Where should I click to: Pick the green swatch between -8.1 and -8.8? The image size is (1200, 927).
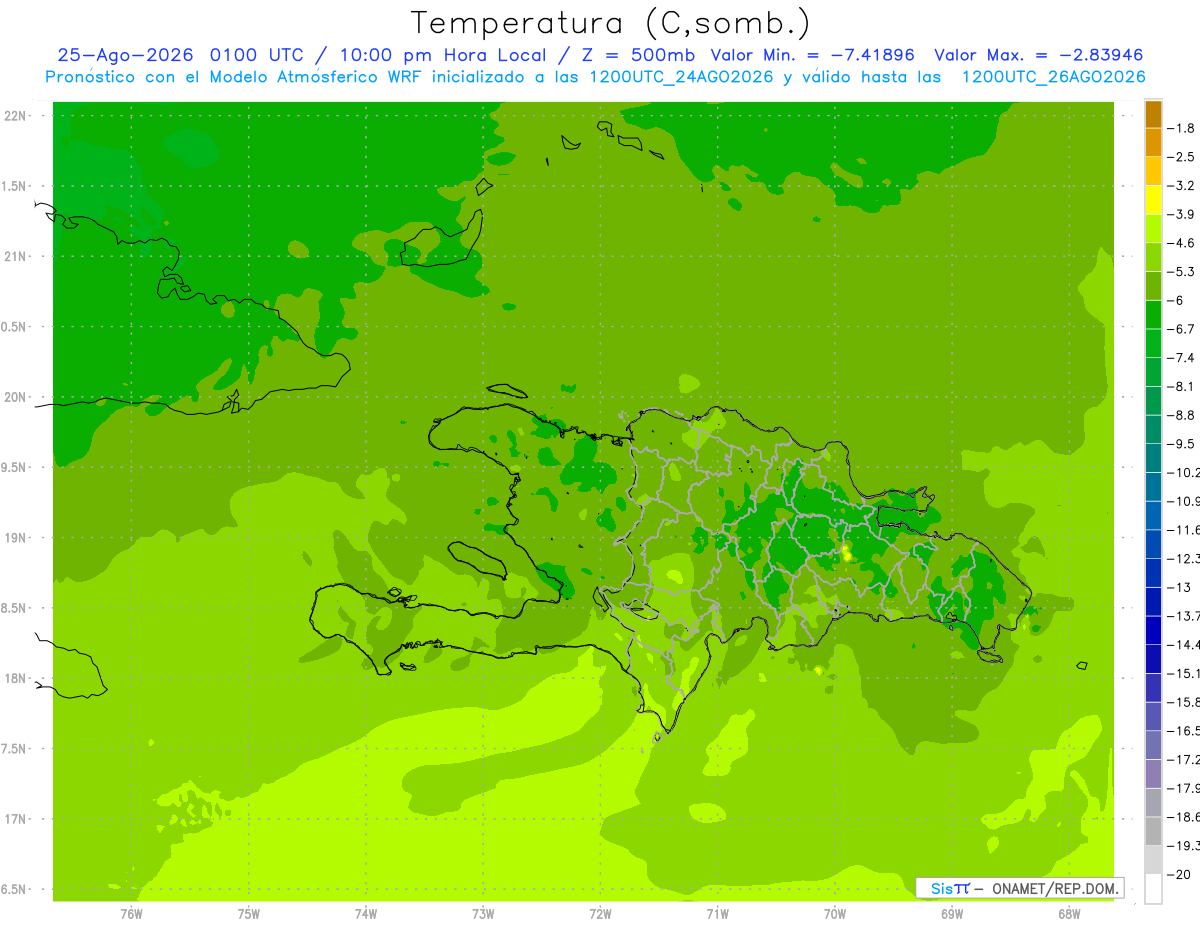point(1153,401)
